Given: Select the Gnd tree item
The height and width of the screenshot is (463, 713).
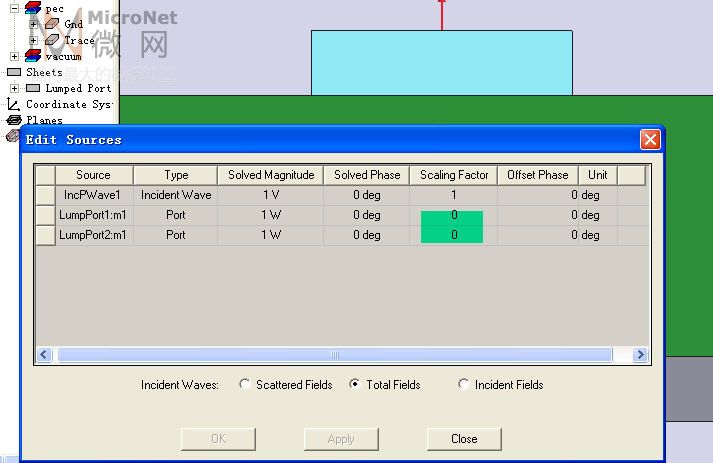Looking at the screenshot, I should click(73, 24).
